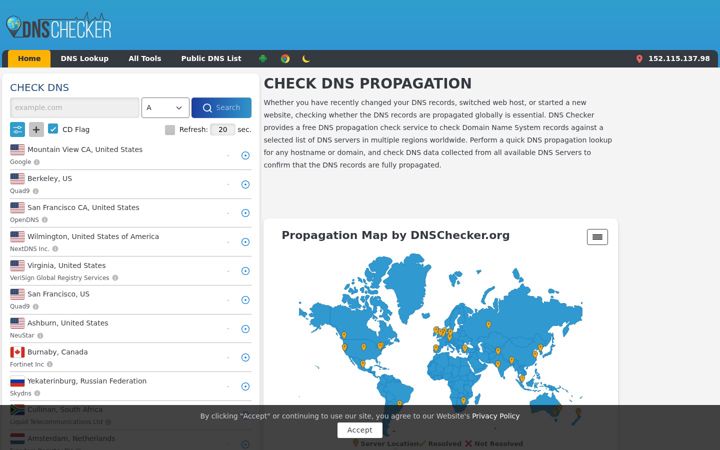Click the magnifier Search button

221,107
